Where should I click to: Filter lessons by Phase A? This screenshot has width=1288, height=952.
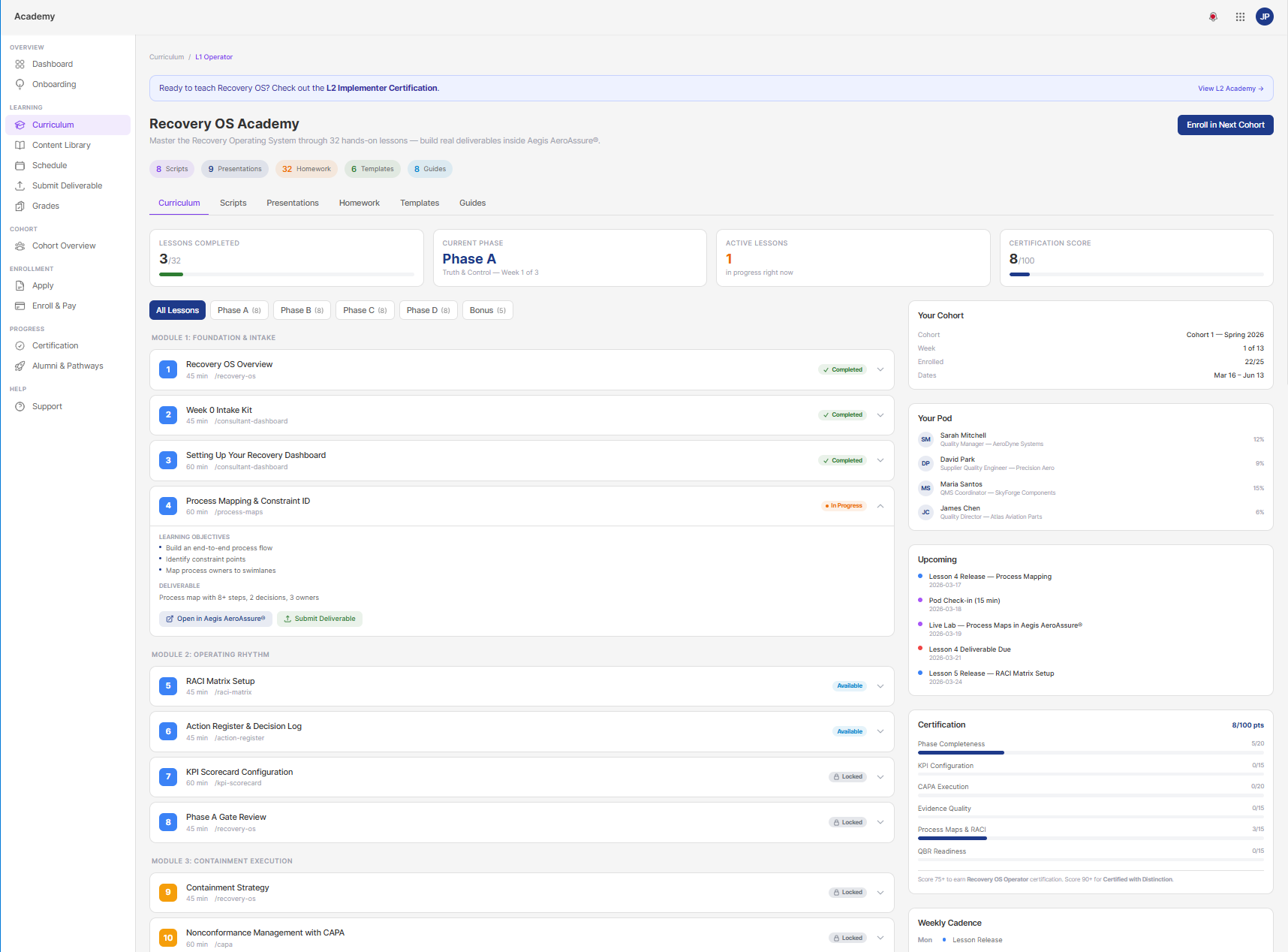[239, 311]
